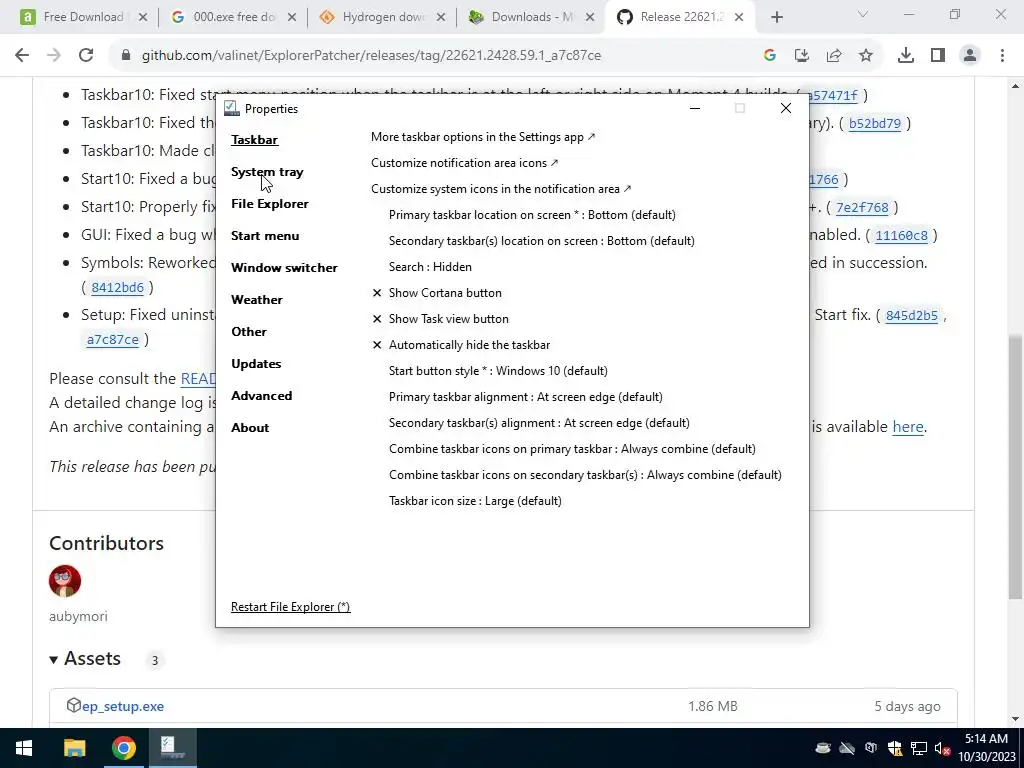Open Chrome downloads icon
Screen dimensions: 1024x768
click(906, 56)
